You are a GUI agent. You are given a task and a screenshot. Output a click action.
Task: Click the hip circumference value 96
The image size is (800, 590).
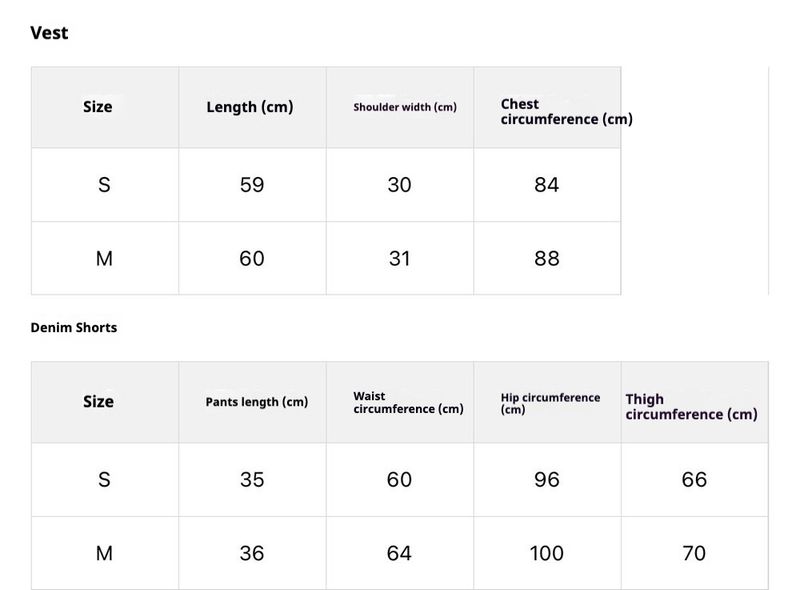point(547,480)
